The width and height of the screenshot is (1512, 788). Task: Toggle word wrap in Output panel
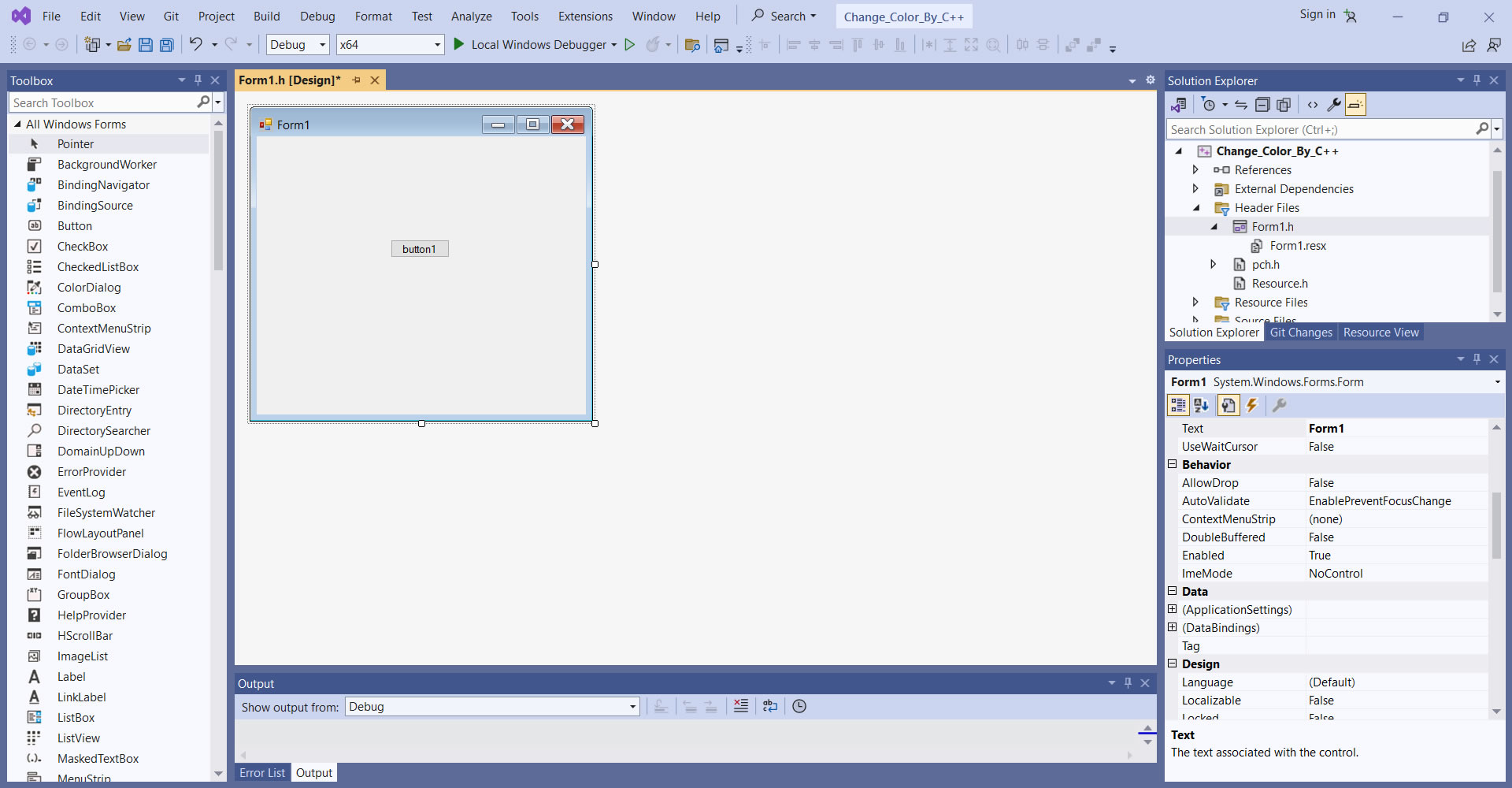(770, 706)
